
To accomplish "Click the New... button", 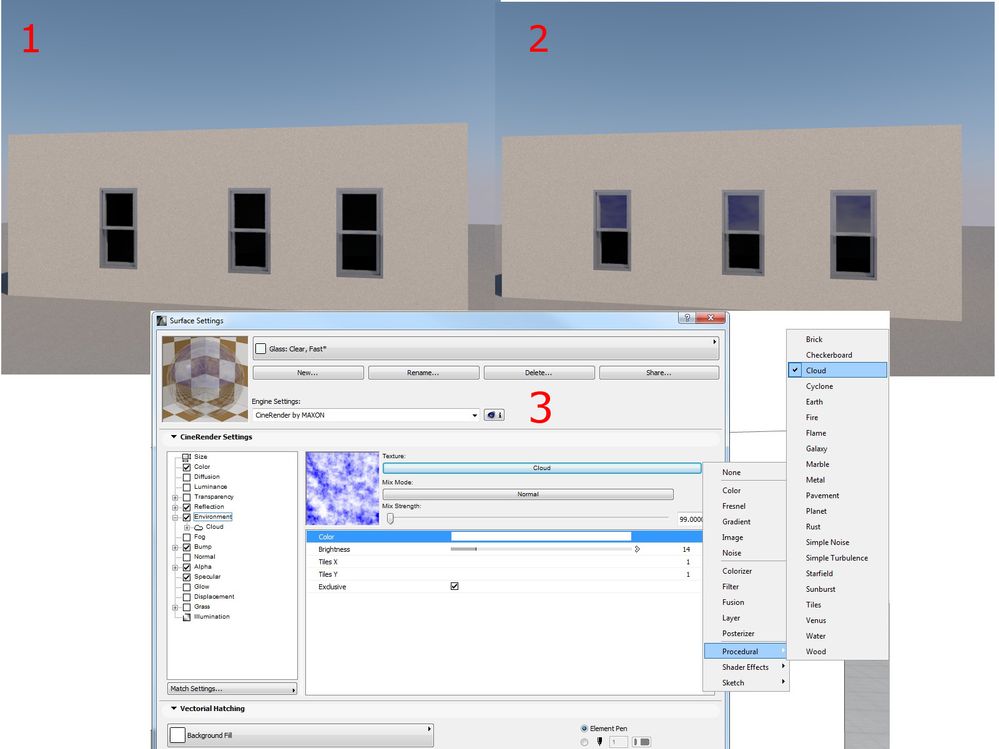I will click(308, 373).
